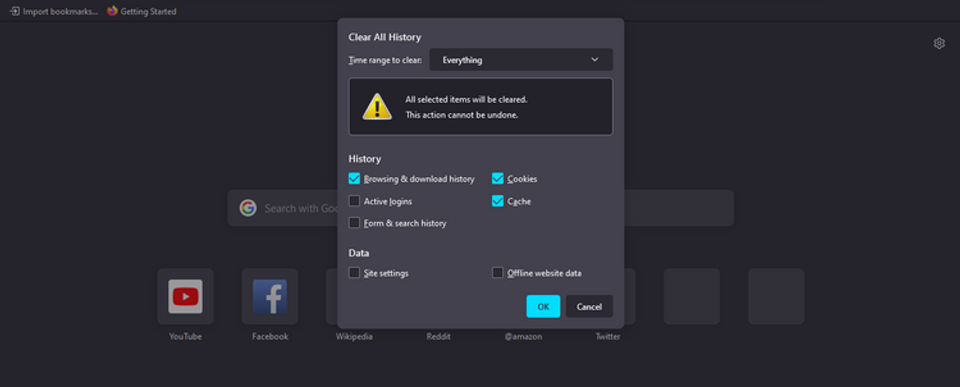This screenshot has height=387, width=960.
Task: Open the Getting Started Firefox bookmark
Action: point(141,11)
